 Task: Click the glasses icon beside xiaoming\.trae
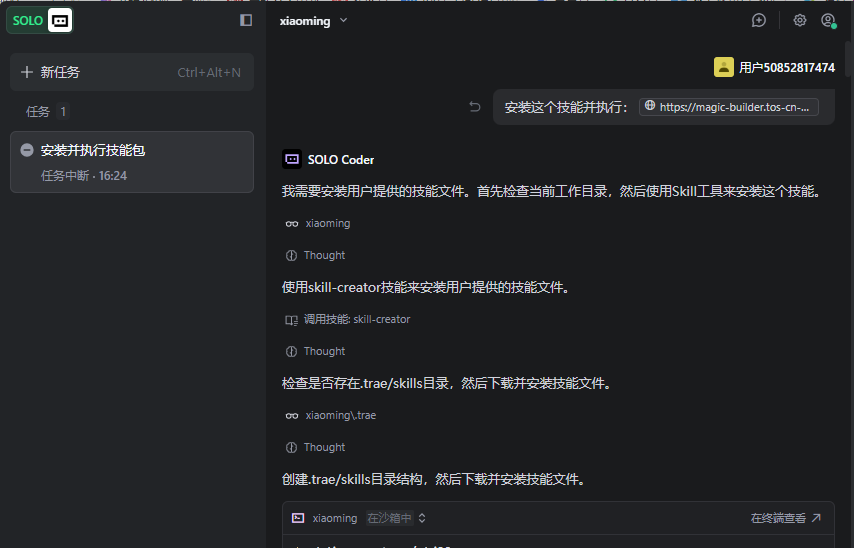(292, 416)
